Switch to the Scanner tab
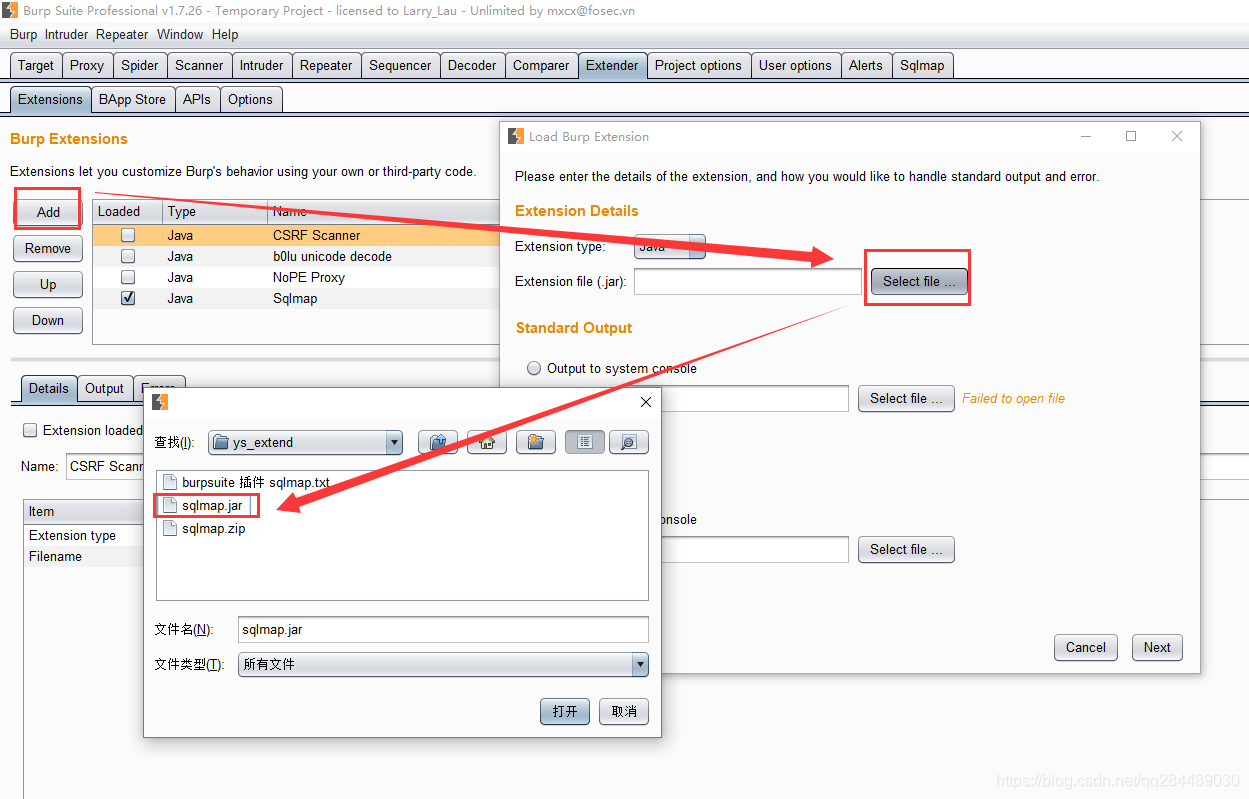This screenshot has height=799, width=1249. [200, 65]
